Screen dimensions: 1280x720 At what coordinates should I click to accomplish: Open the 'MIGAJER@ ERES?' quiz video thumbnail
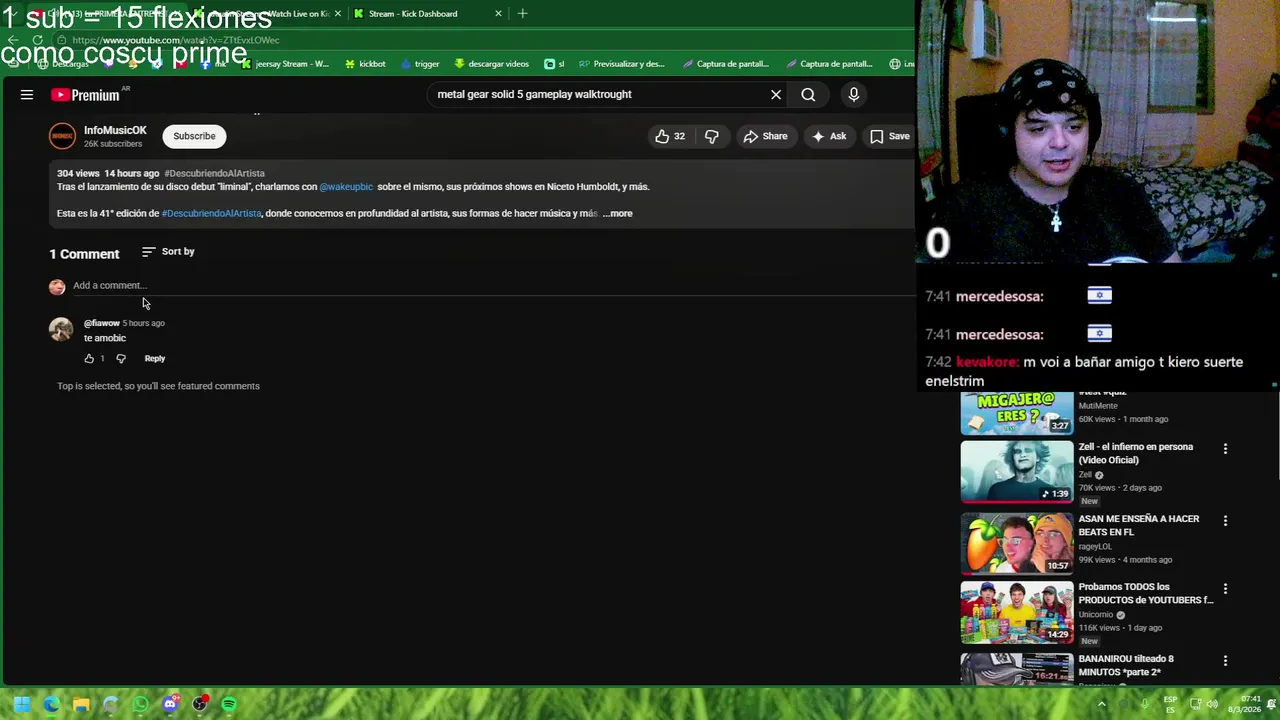(x=1016, y=412)
